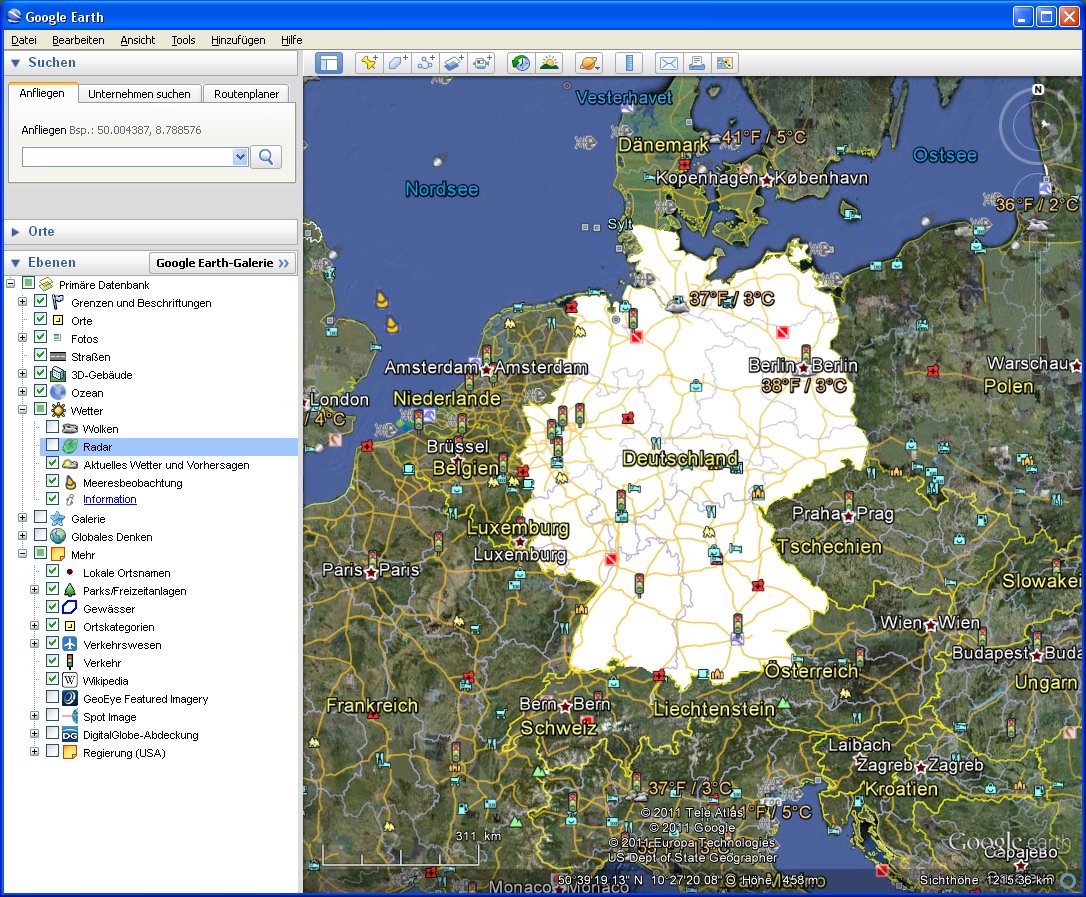
Task: Click the Ozean layer globe icon
Action: [x=58, y=392]
